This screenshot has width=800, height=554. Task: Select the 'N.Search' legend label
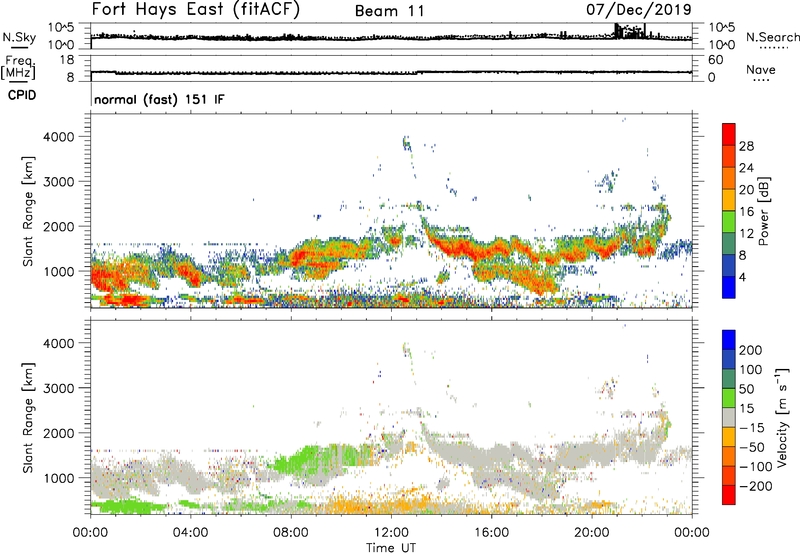click(772, 37)
